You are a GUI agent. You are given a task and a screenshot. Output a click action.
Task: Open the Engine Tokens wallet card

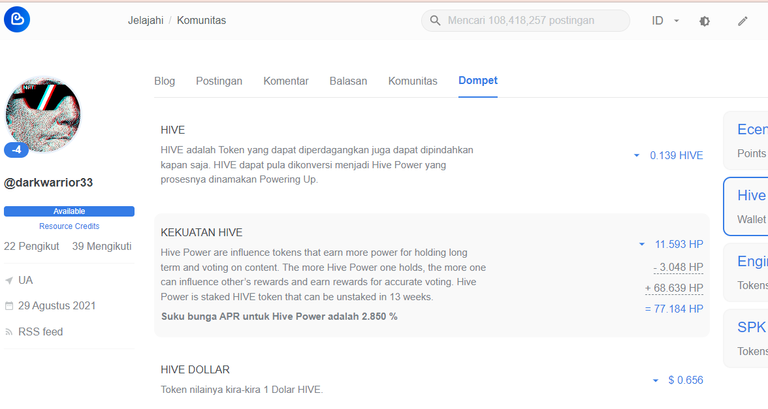(x=746, y=272)
